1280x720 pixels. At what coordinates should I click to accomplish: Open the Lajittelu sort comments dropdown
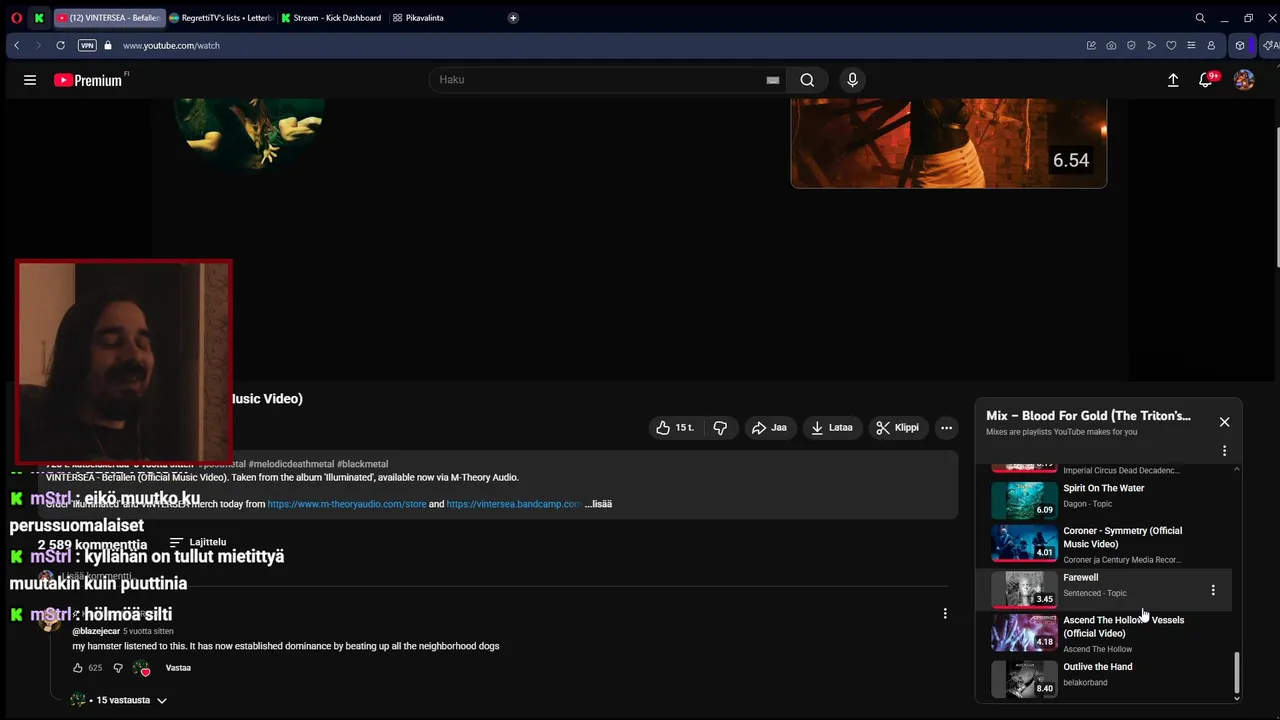tap(198, 542)
